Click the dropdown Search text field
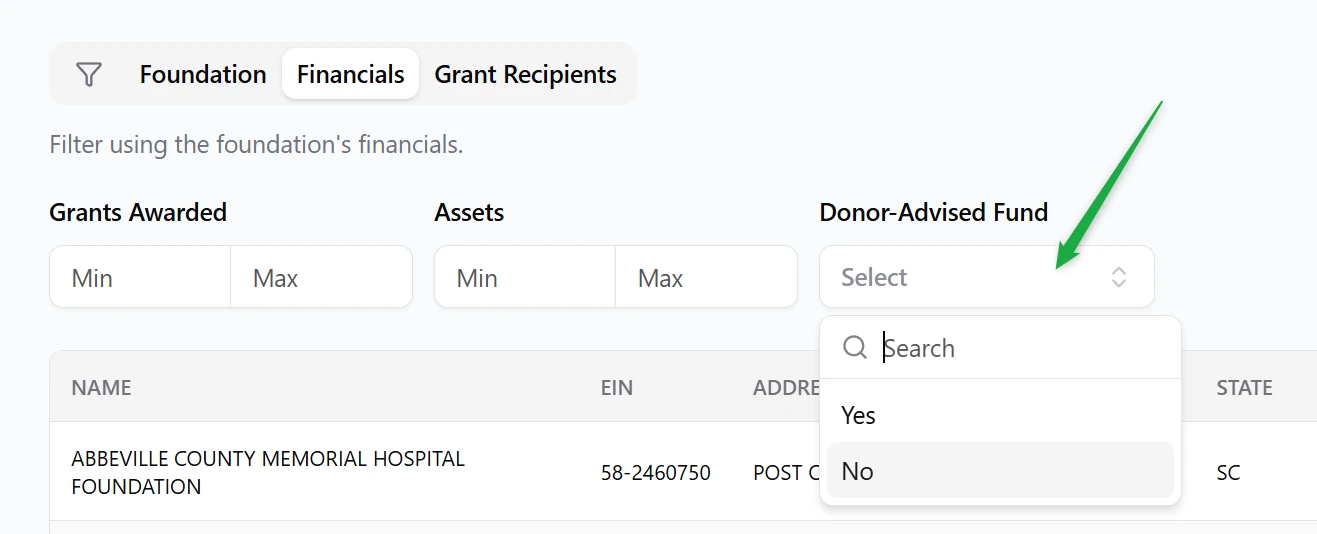This screenshot has width=1317, height=534. [x=1020, y=348]
